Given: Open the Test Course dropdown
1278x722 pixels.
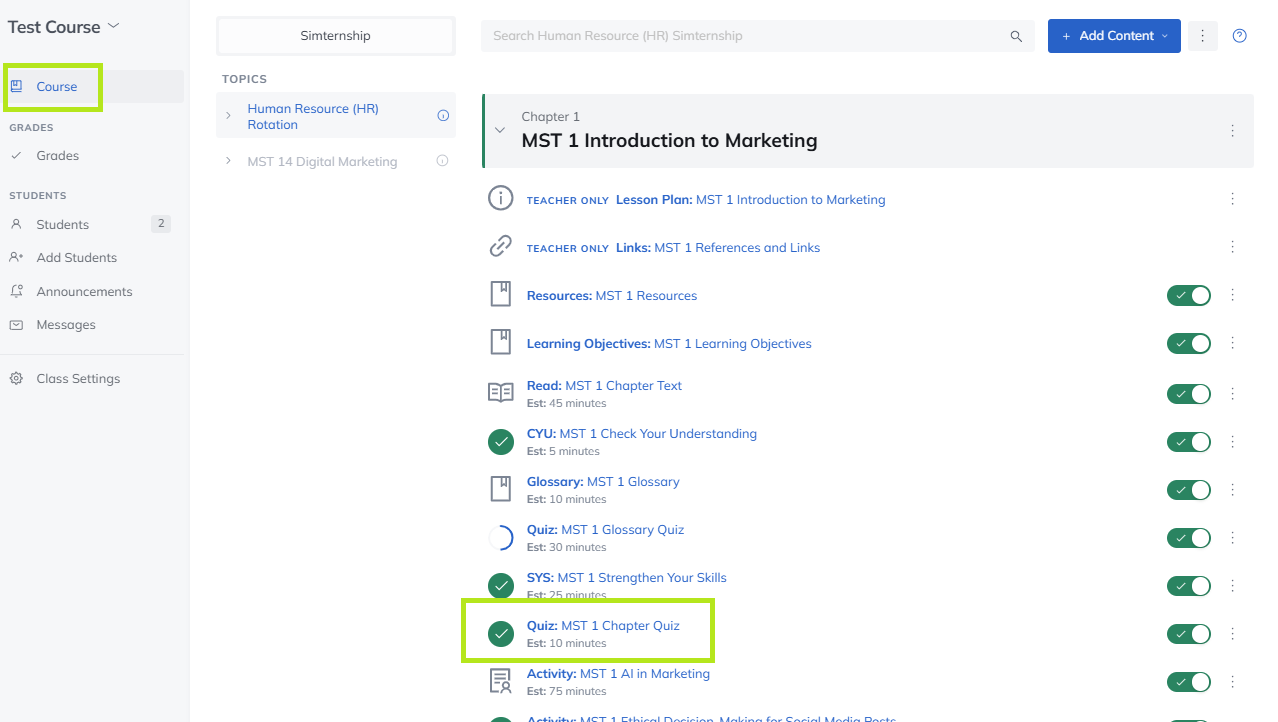Looking at the screenshot, I should [62, 27].
